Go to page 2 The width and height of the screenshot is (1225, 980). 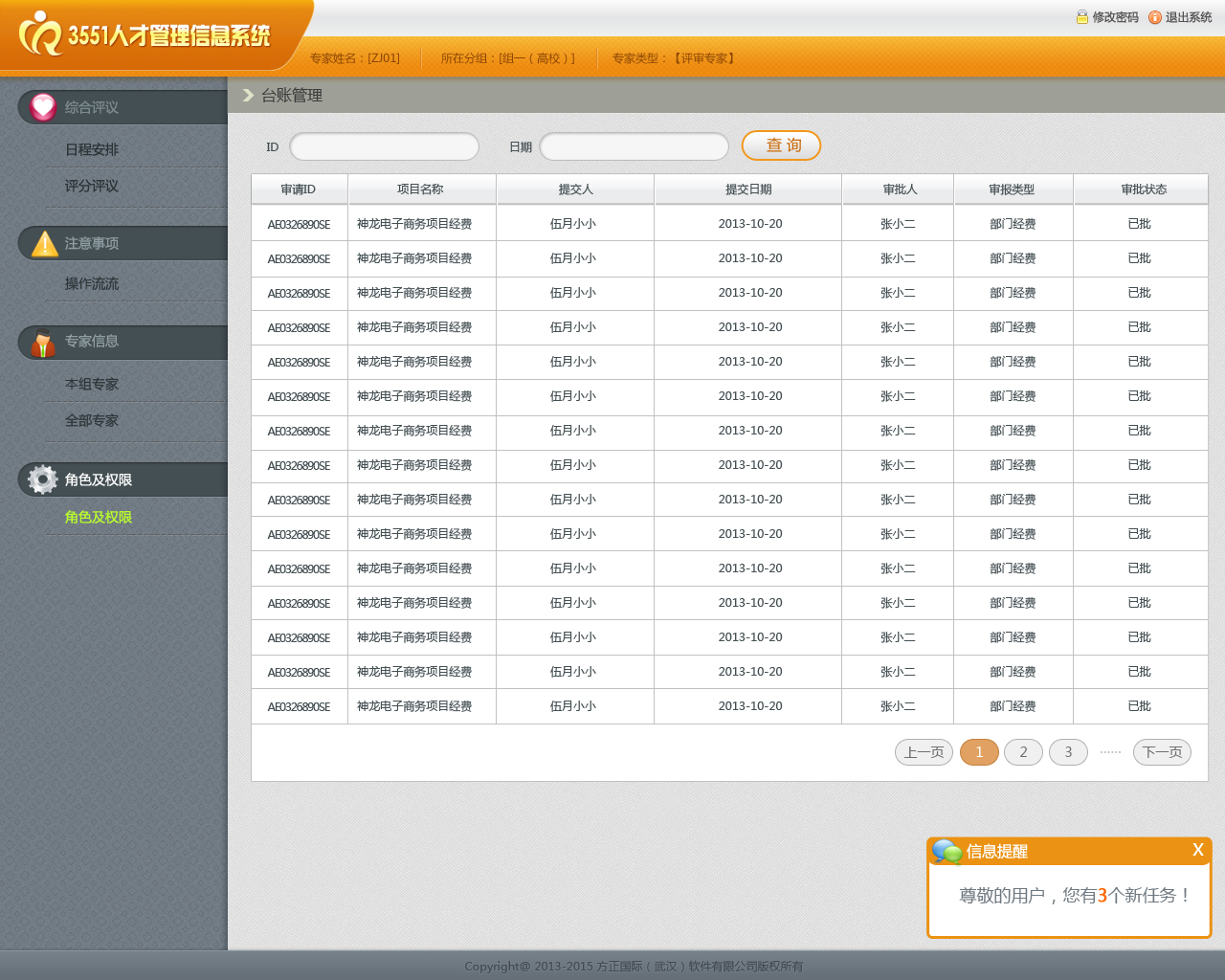coord(1023,752)
